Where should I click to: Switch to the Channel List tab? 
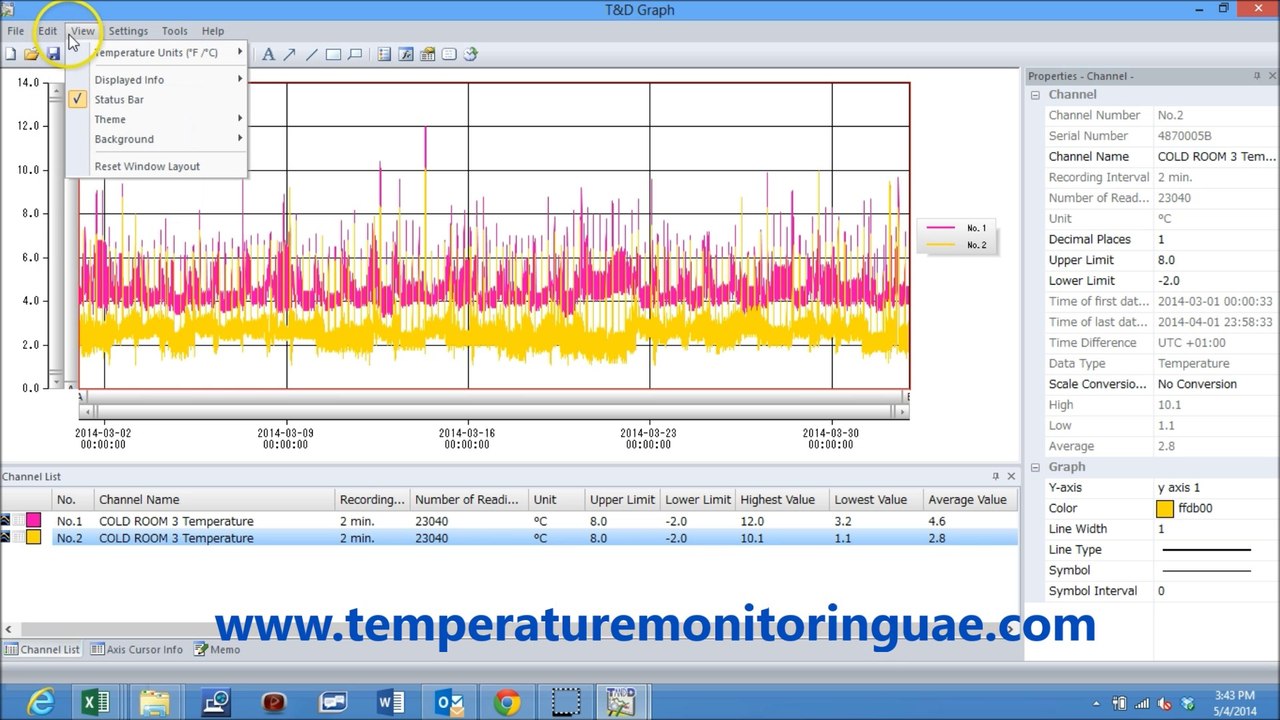coord(41,649)
